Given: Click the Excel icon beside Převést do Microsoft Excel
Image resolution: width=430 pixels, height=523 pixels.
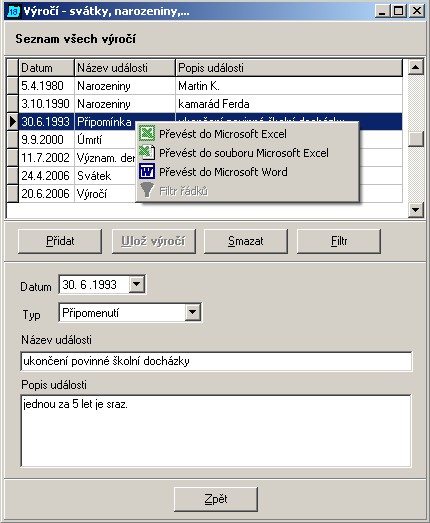Looking at the screenshot, I should pyautogui.click(x=147, y=133).
